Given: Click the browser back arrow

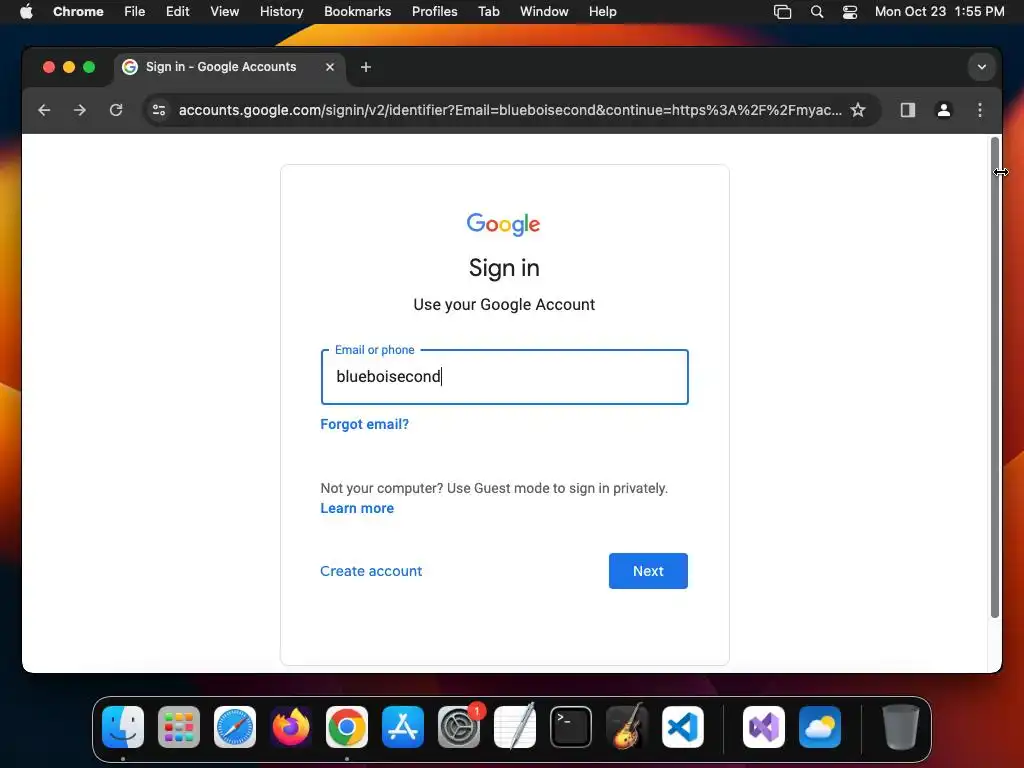Looking at the screenshot, I should 44,110.
